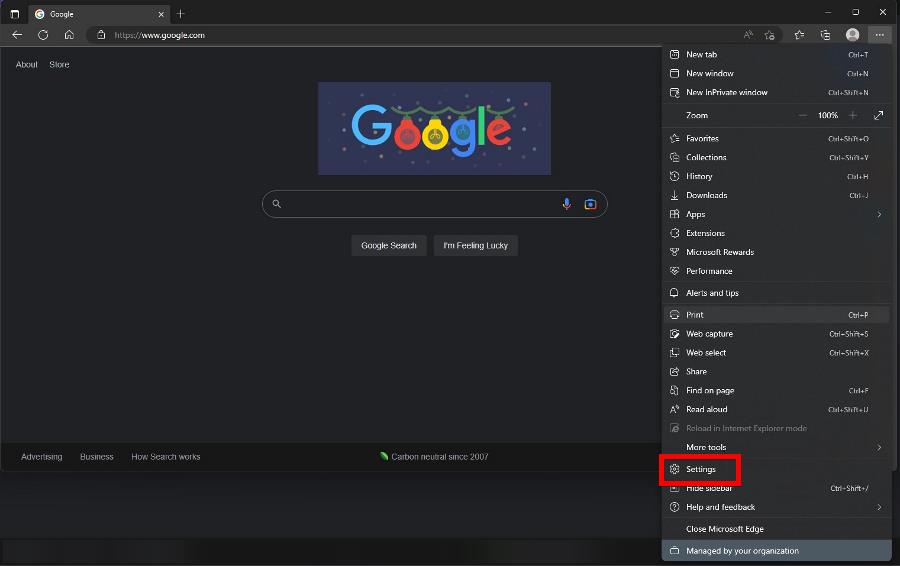This screenshot has height=566, width=900.
Task: Open How Search works link
Action: click(x=165, y=457)
